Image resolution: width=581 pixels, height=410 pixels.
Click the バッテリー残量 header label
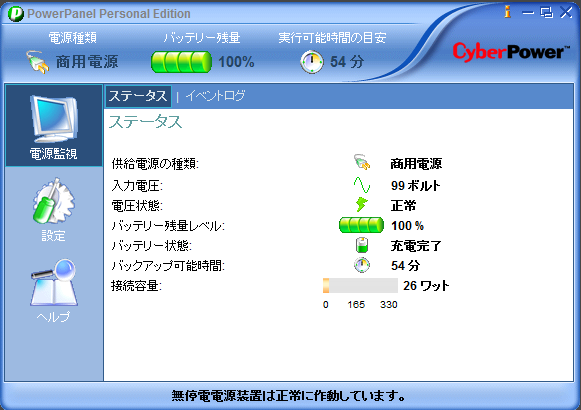[x=202, y=37]
